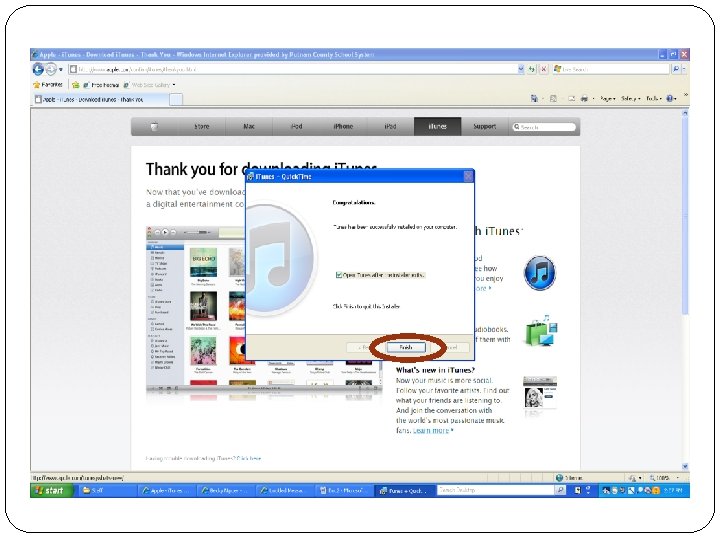Close the iTunes + QuickTime installer dialog
720x540 pixels.
coord(468,176)
